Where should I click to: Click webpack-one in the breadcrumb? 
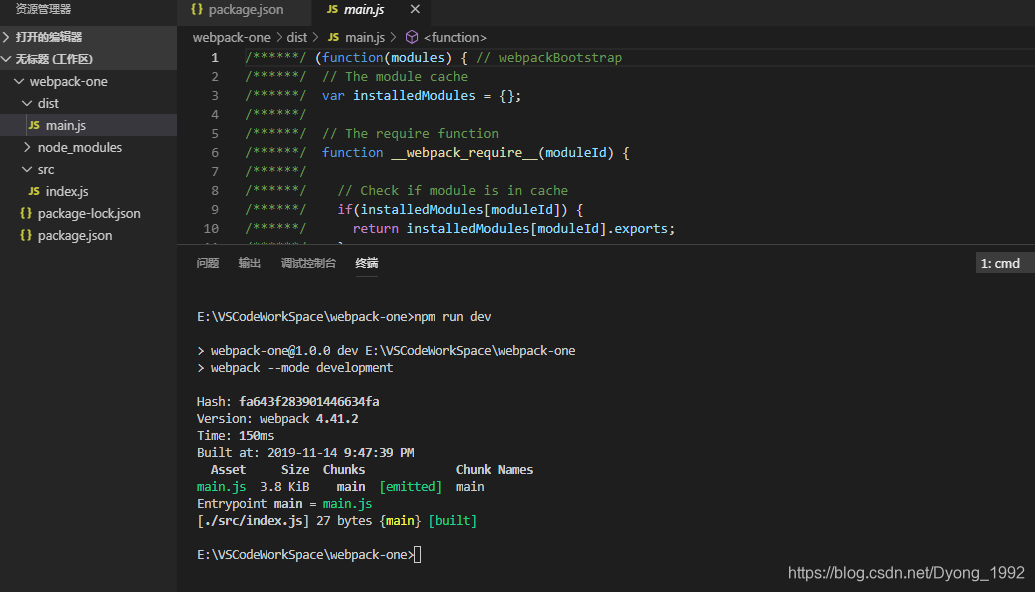(232, 37)
